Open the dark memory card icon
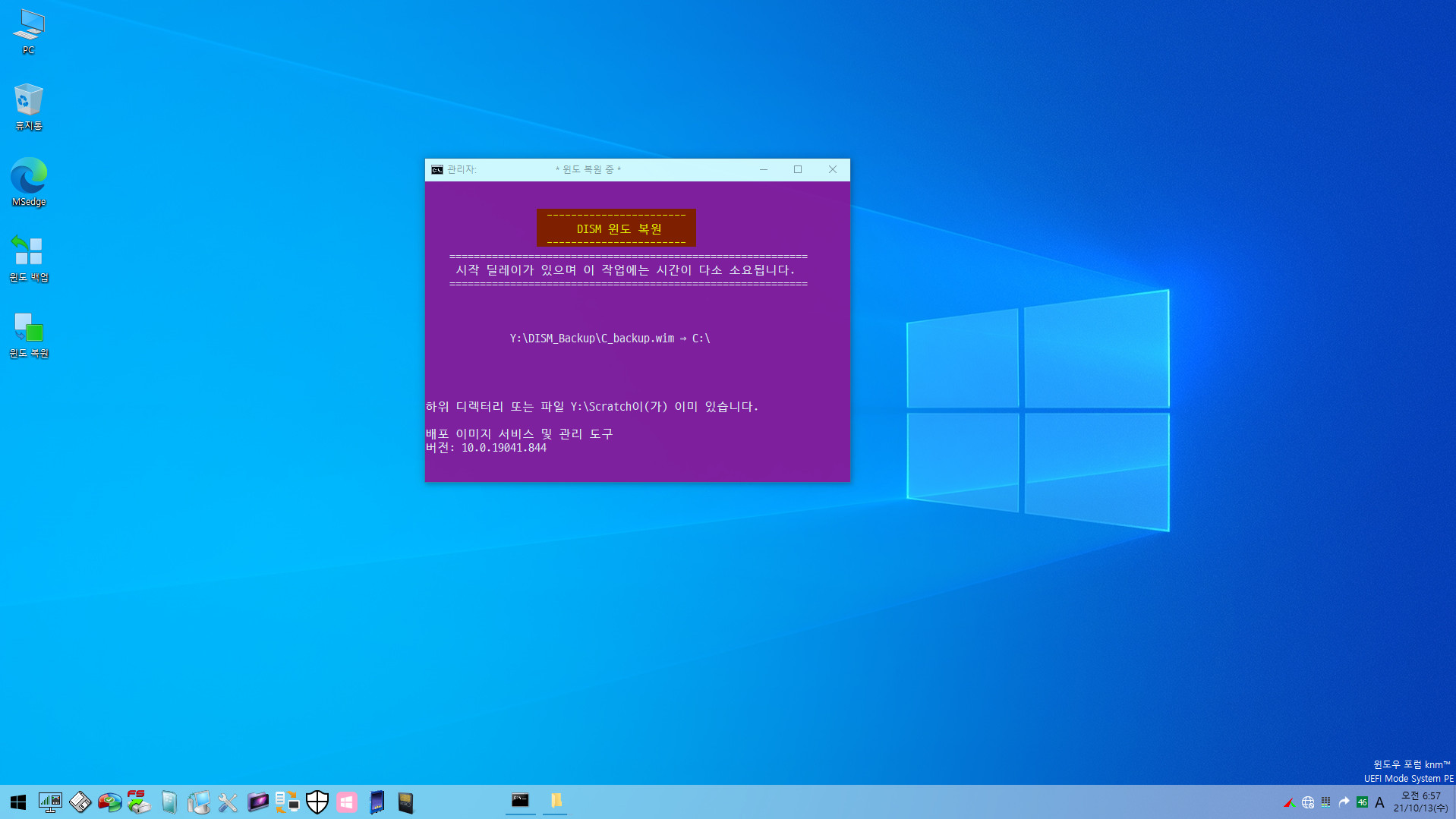This screenshot has height=819, width=1456. [x=406, y=802]
